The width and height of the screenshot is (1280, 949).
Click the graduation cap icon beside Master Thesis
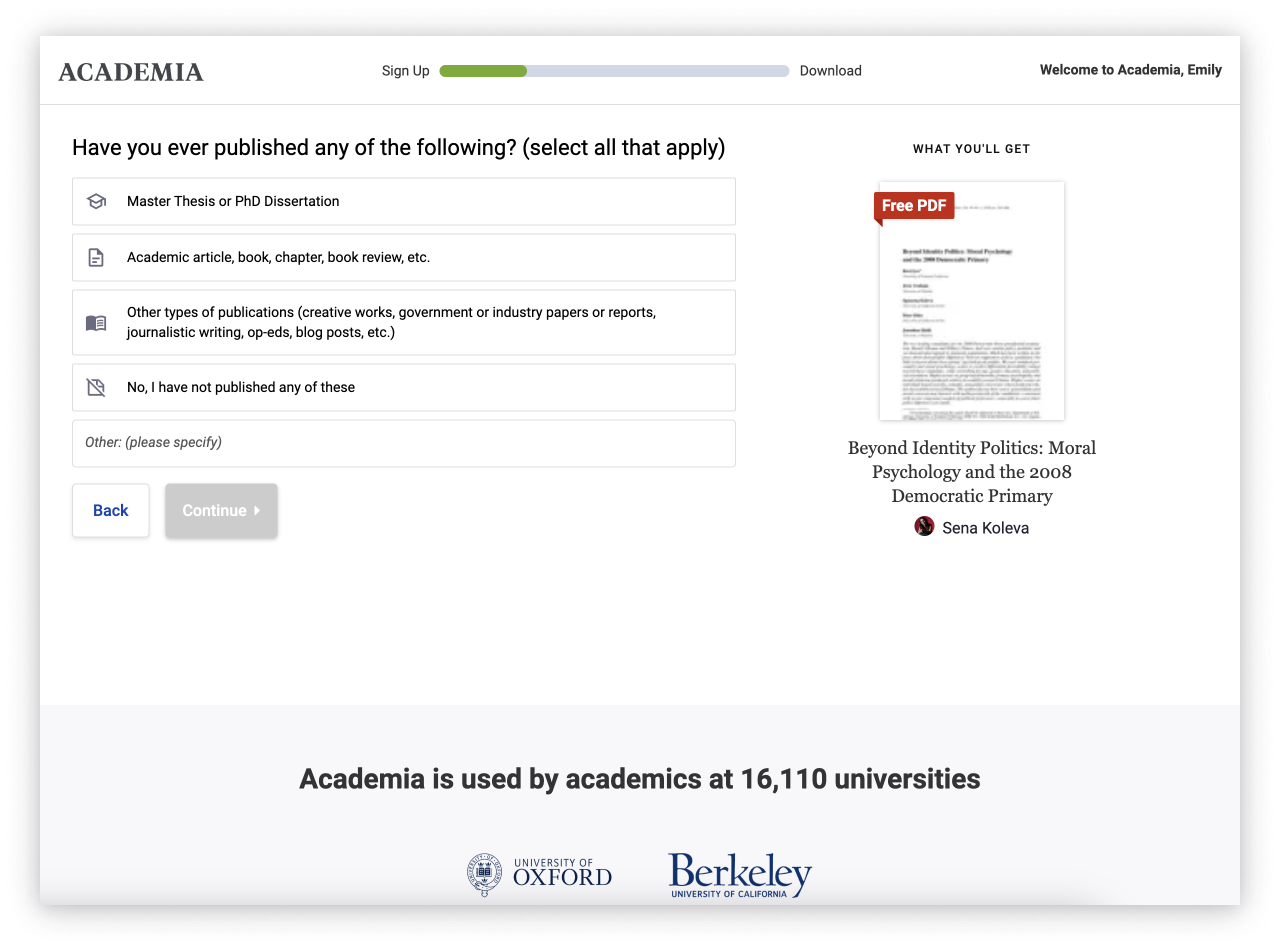tap(96, 201)
